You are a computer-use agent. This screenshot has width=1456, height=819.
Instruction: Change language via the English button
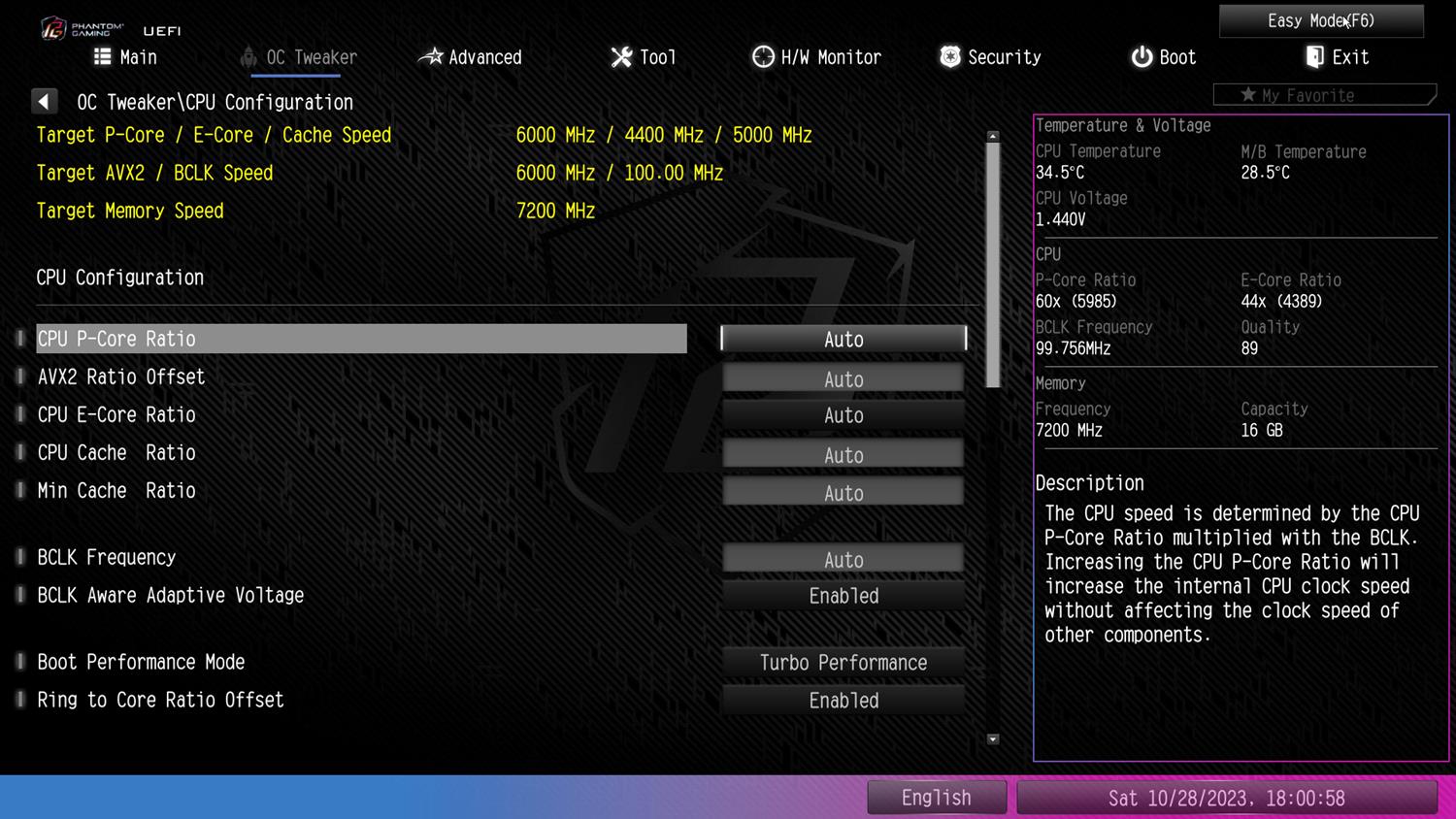[936, 798]
